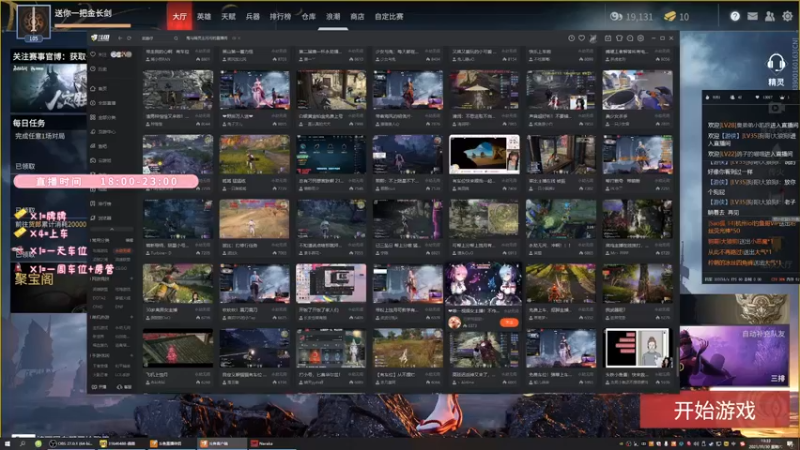Screen dimensions: 800x450
Task: Click the gold bar currency icon
Action: (x=670, y=16)
